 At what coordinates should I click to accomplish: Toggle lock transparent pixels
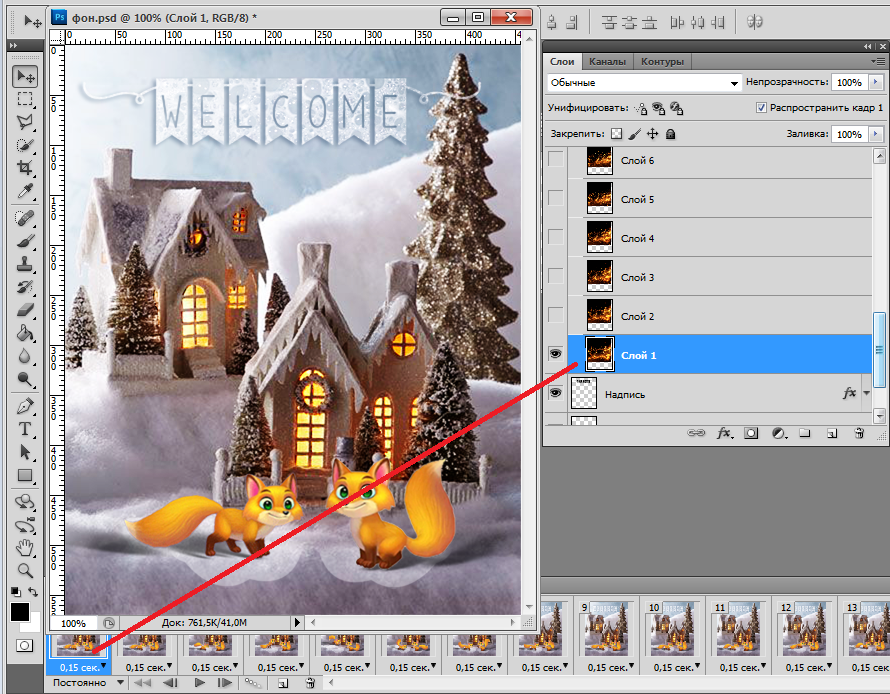[x=616, y=134]
